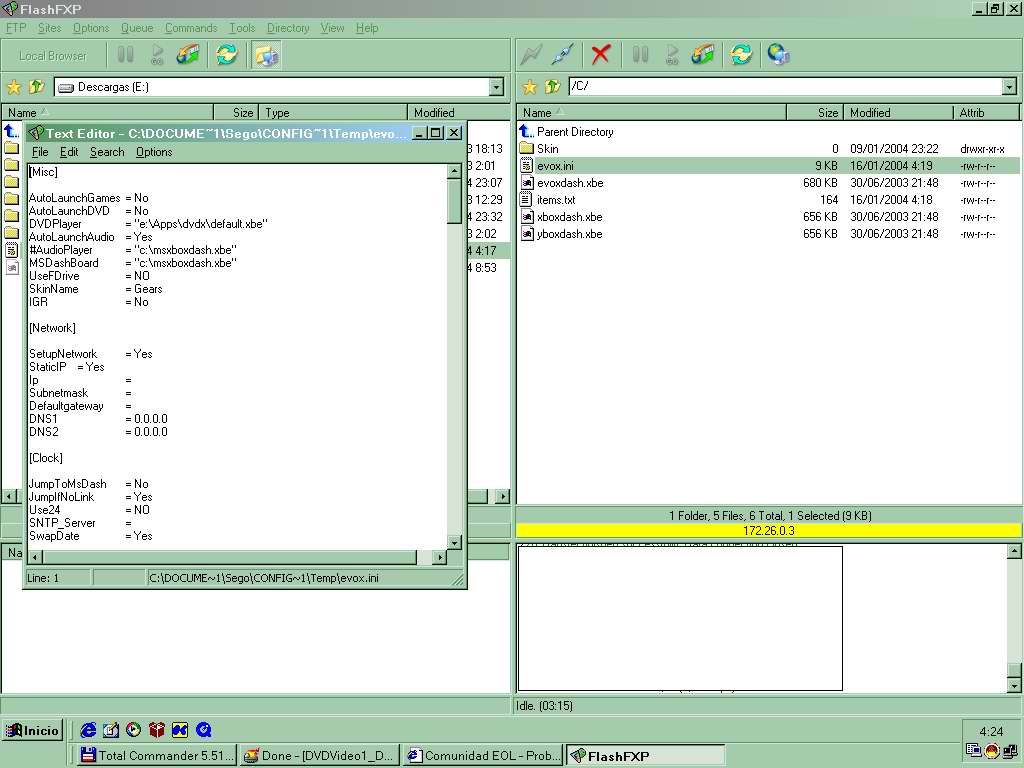Click the Disconnect plug icon
The image size is (1024, 768).
pyautogui.click(x=562, y=54)
